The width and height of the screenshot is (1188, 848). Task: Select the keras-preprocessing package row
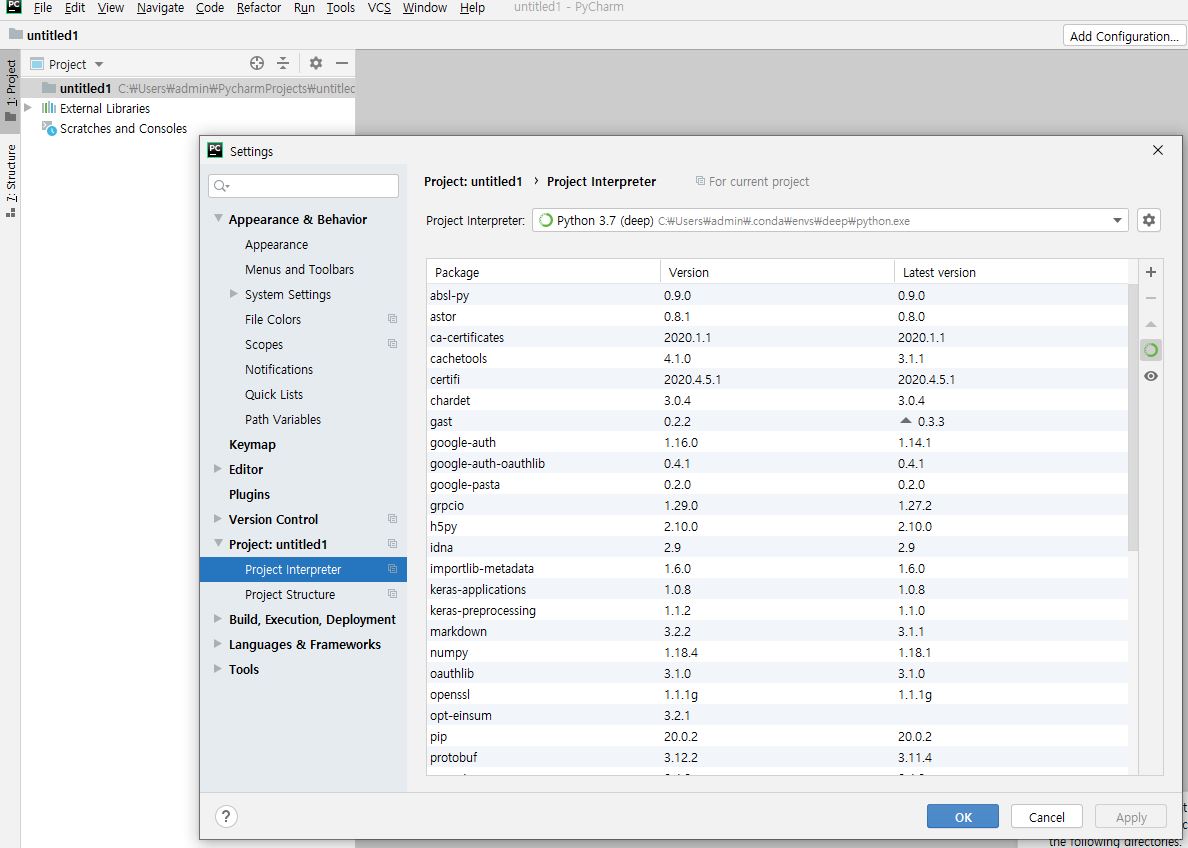click(x=777, y=611)
